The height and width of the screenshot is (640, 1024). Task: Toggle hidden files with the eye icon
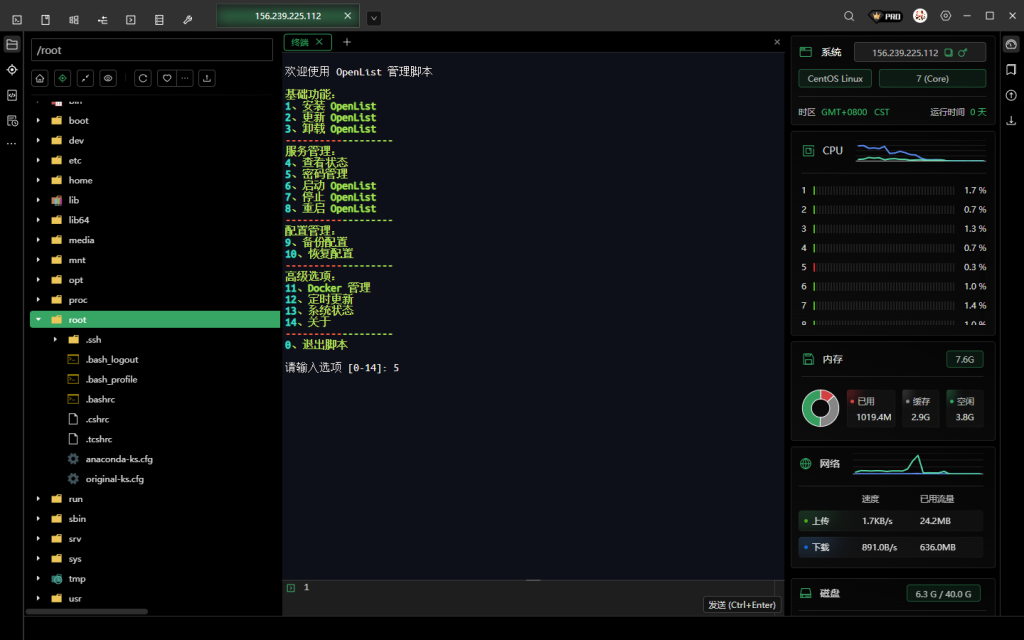108,78
